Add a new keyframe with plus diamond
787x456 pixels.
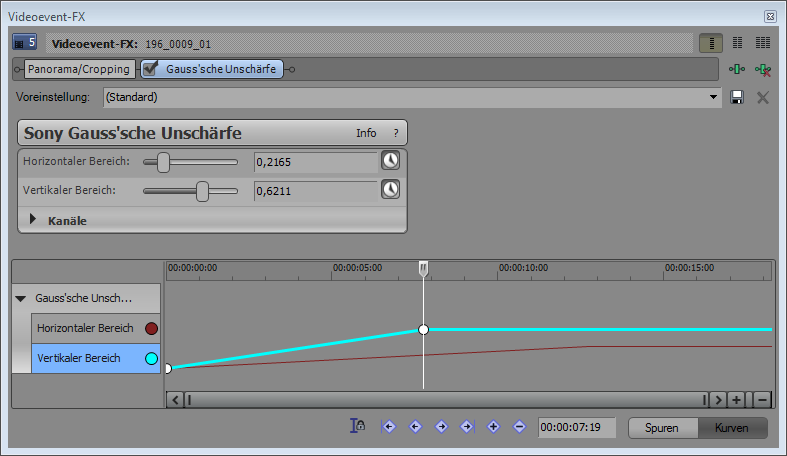[x=493, y=427]
